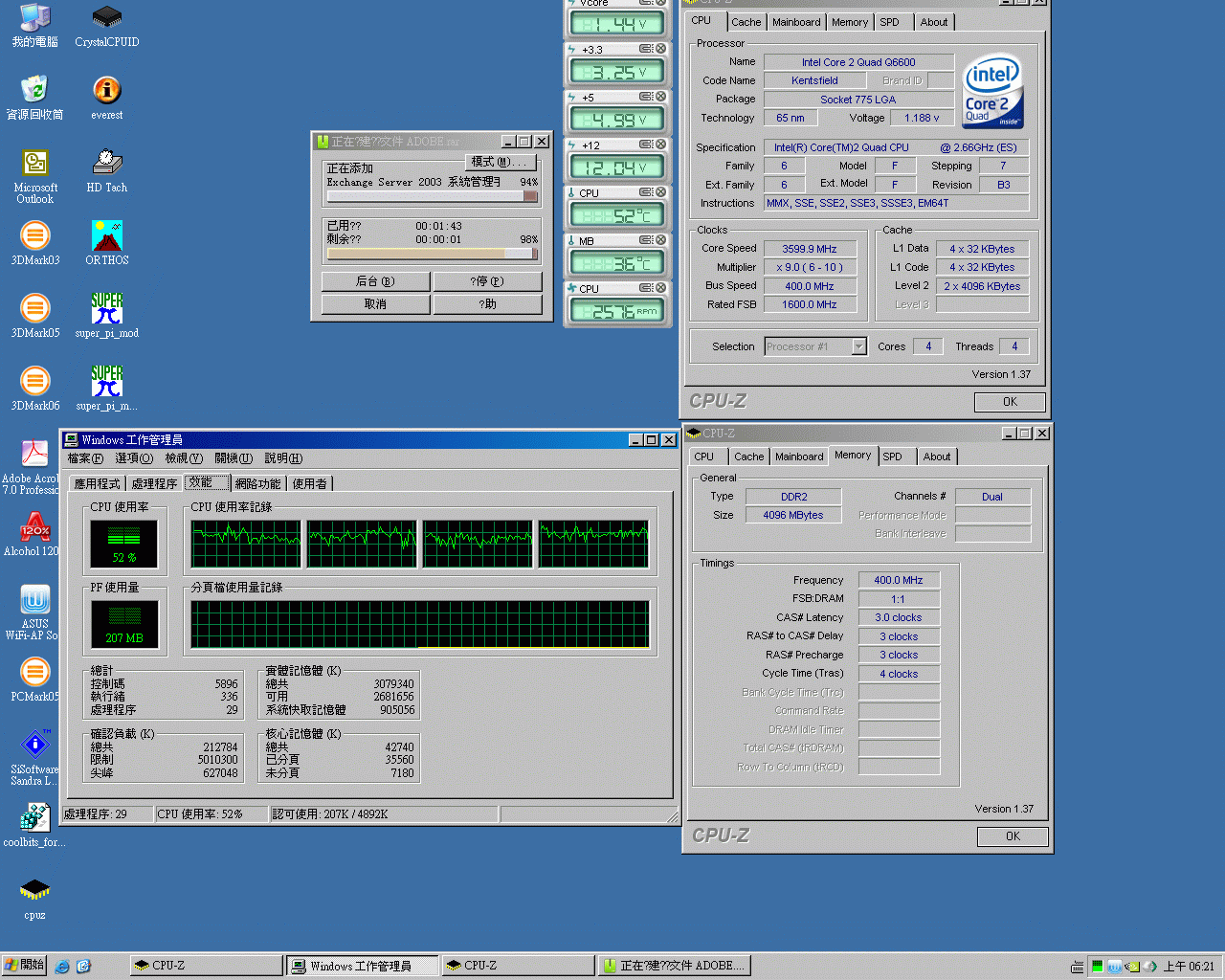This screenshot has width=1225, height=980.
Task: Open 說明(H) menu in Task Manager
Action: tap(283, 458)
